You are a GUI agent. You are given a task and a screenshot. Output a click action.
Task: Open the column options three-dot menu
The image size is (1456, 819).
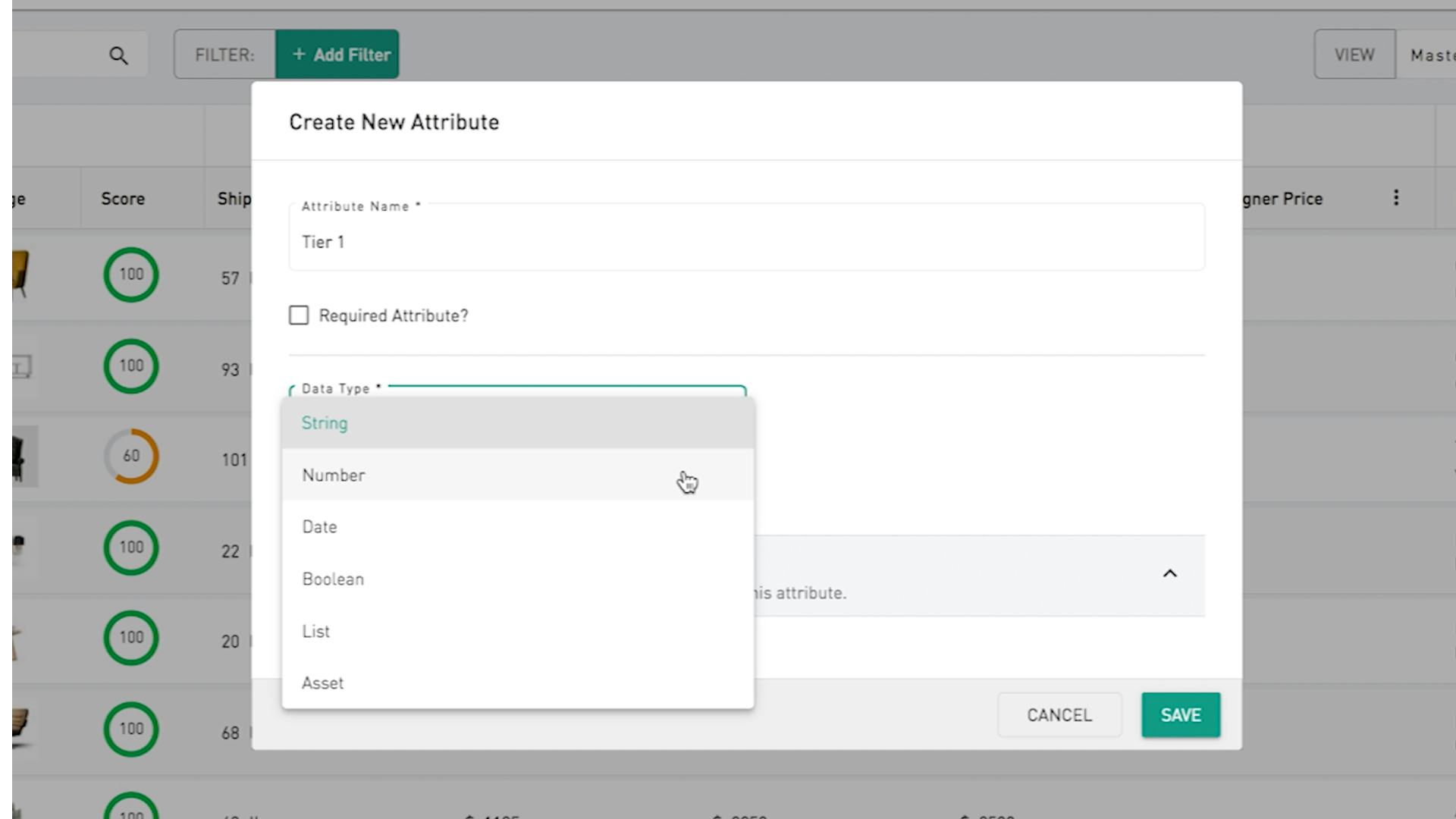1396,198
